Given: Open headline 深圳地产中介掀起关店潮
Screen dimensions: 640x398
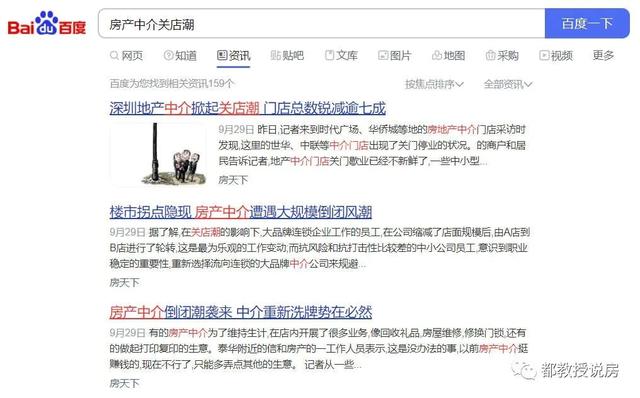Looking at the screenshot, I should (x=247, y=108).
